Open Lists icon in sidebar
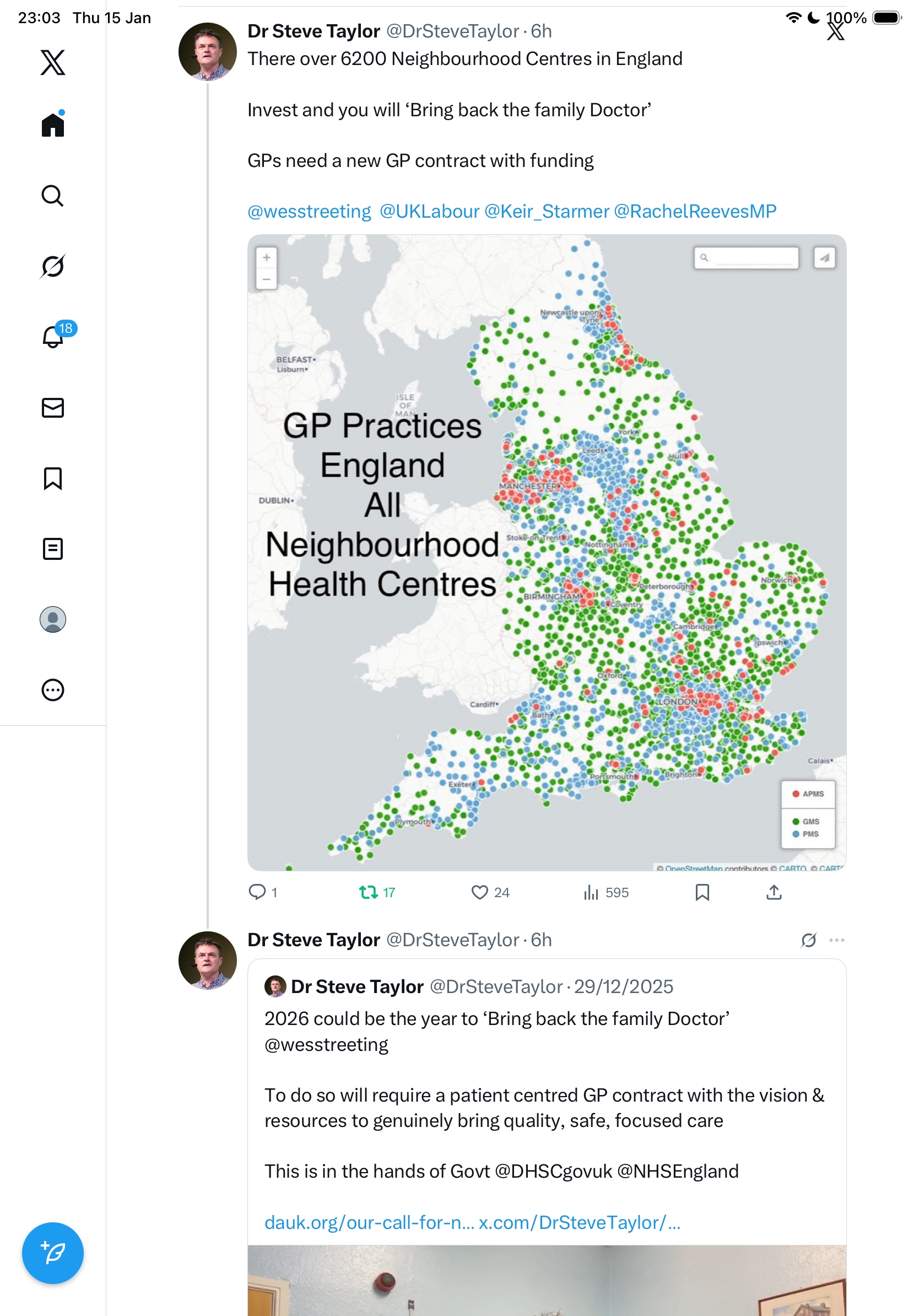Screen dimensions: 919x1316 point(53,548)
